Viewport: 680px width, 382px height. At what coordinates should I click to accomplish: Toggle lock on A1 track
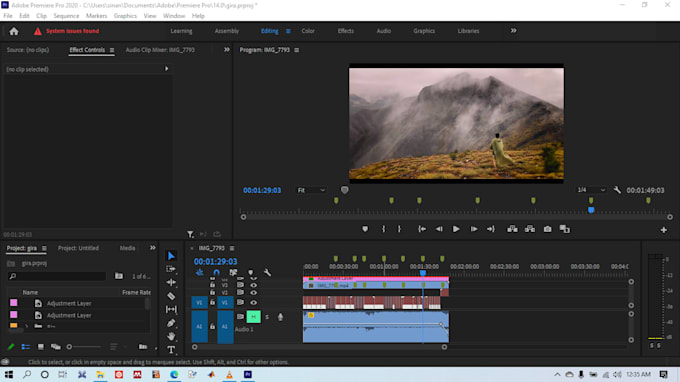pos(212,326)
